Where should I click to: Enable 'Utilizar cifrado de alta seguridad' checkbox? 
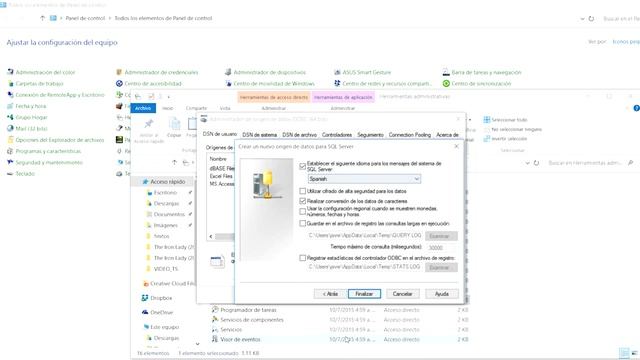point(302,191)
